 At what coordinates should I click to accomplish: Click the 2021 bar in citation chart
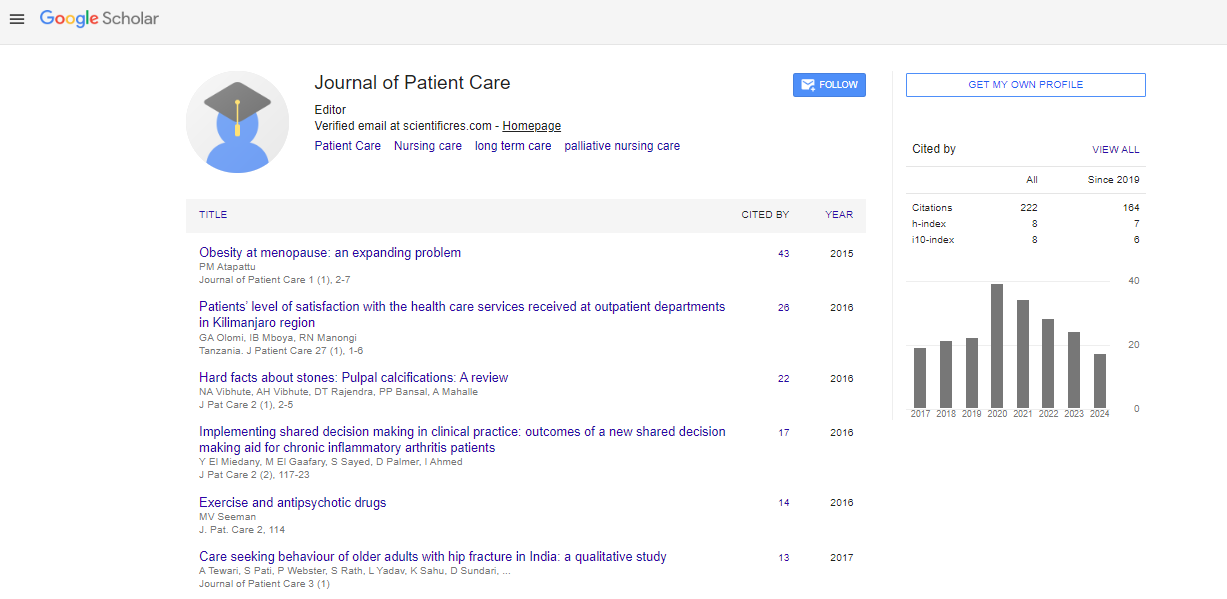tap(1023, 354)
